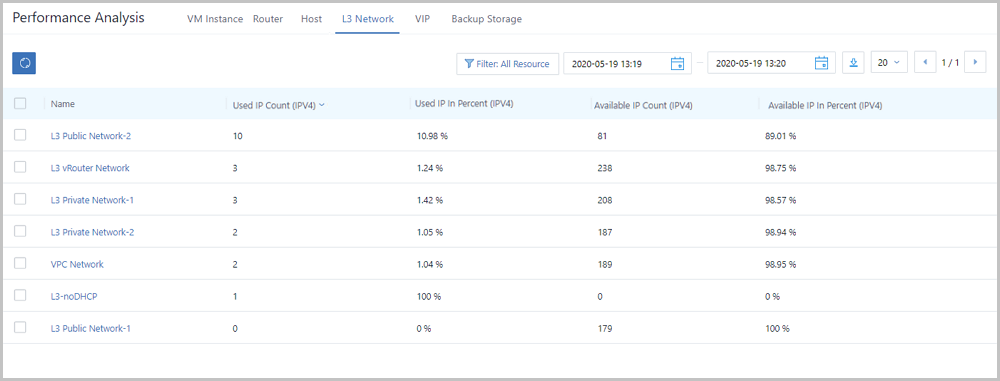Check the L3 Public Network-2 row
The width and height of the screenshot is (1000, 381).
(x=20, y=135)
